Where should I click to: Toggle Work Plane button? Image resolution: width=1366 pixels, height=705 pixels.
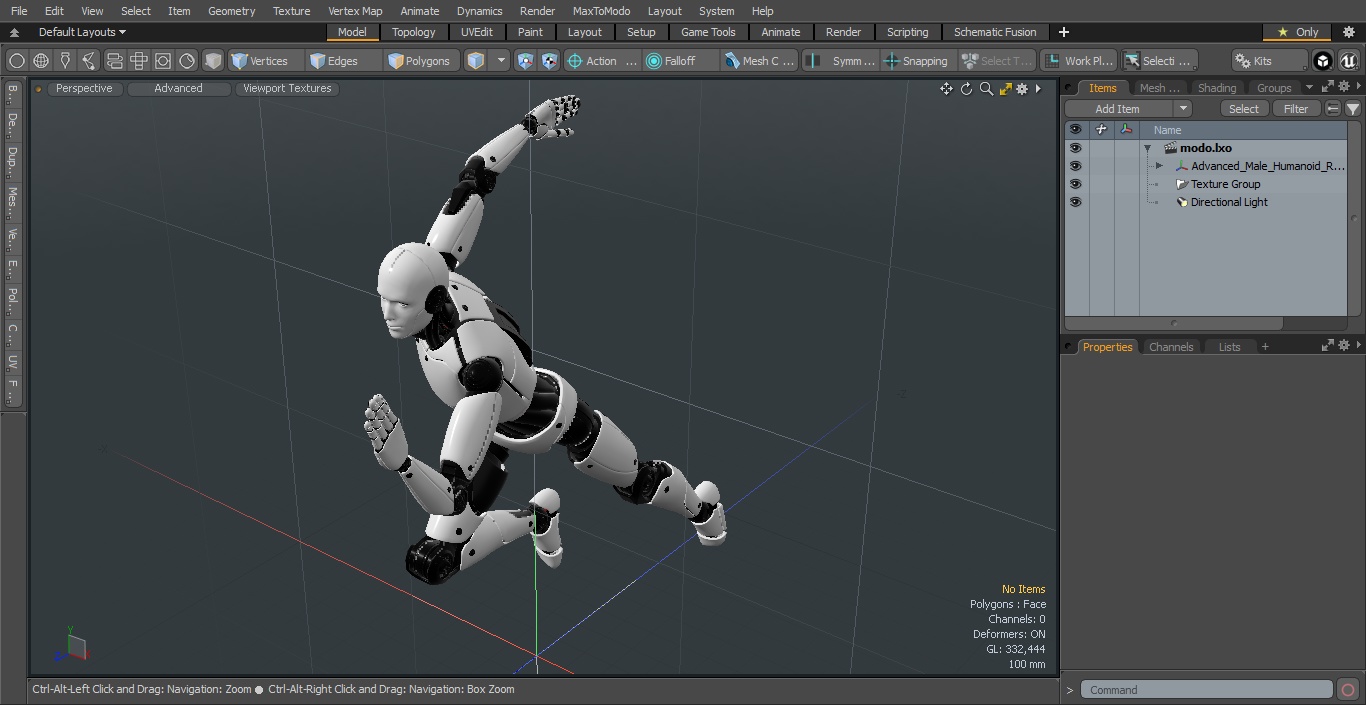(1078, 61)
